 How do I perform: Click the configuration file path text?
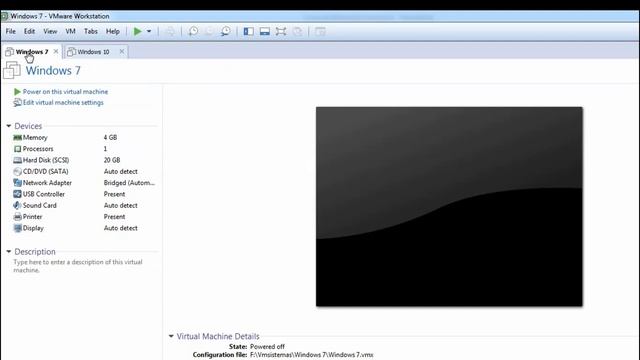[x=311, y=355]
